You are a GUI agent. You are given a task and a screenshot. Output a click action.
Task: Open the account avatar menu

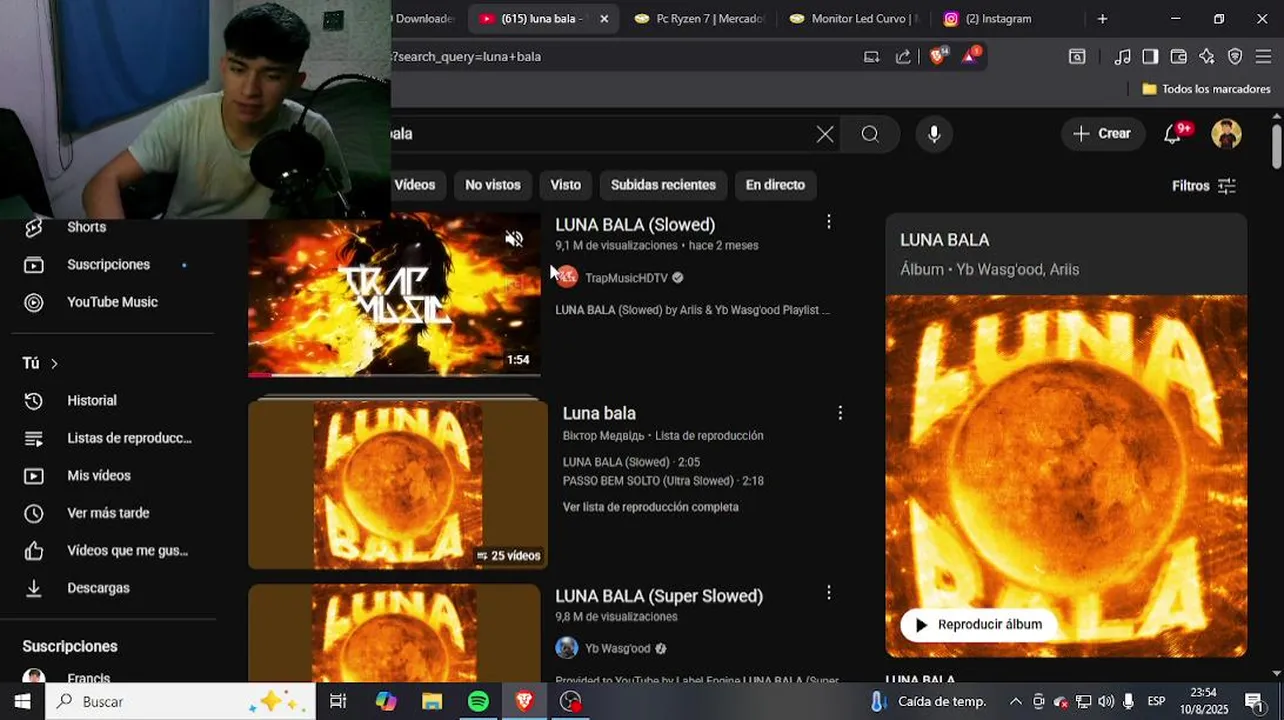(1227, 134)
